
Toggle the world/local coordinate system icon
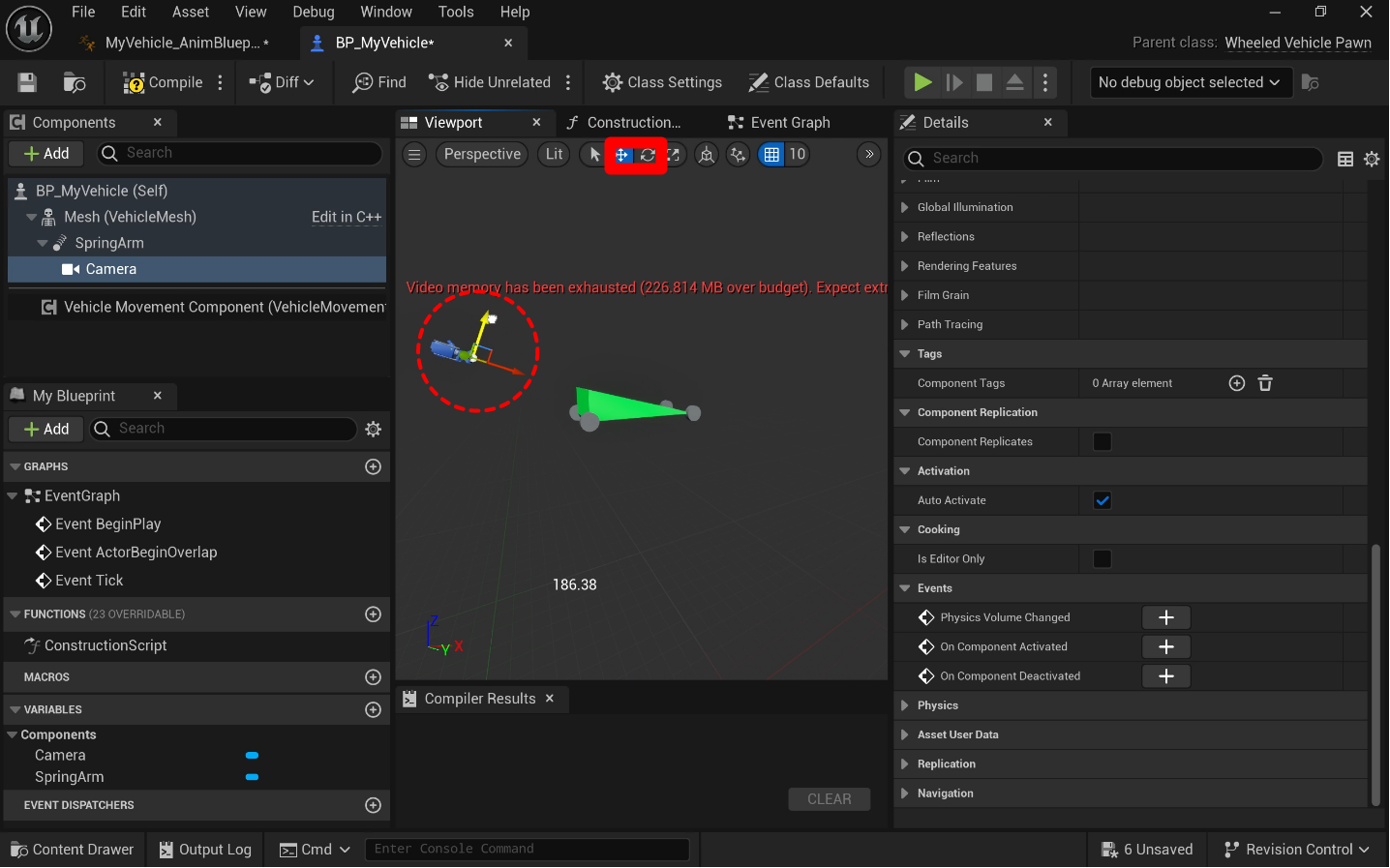707,155
